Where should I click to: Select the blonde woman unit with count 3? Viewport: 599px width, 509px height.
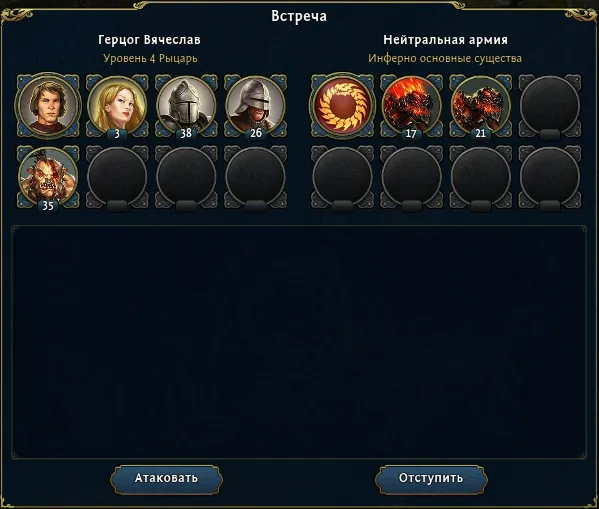click(117, 105)
